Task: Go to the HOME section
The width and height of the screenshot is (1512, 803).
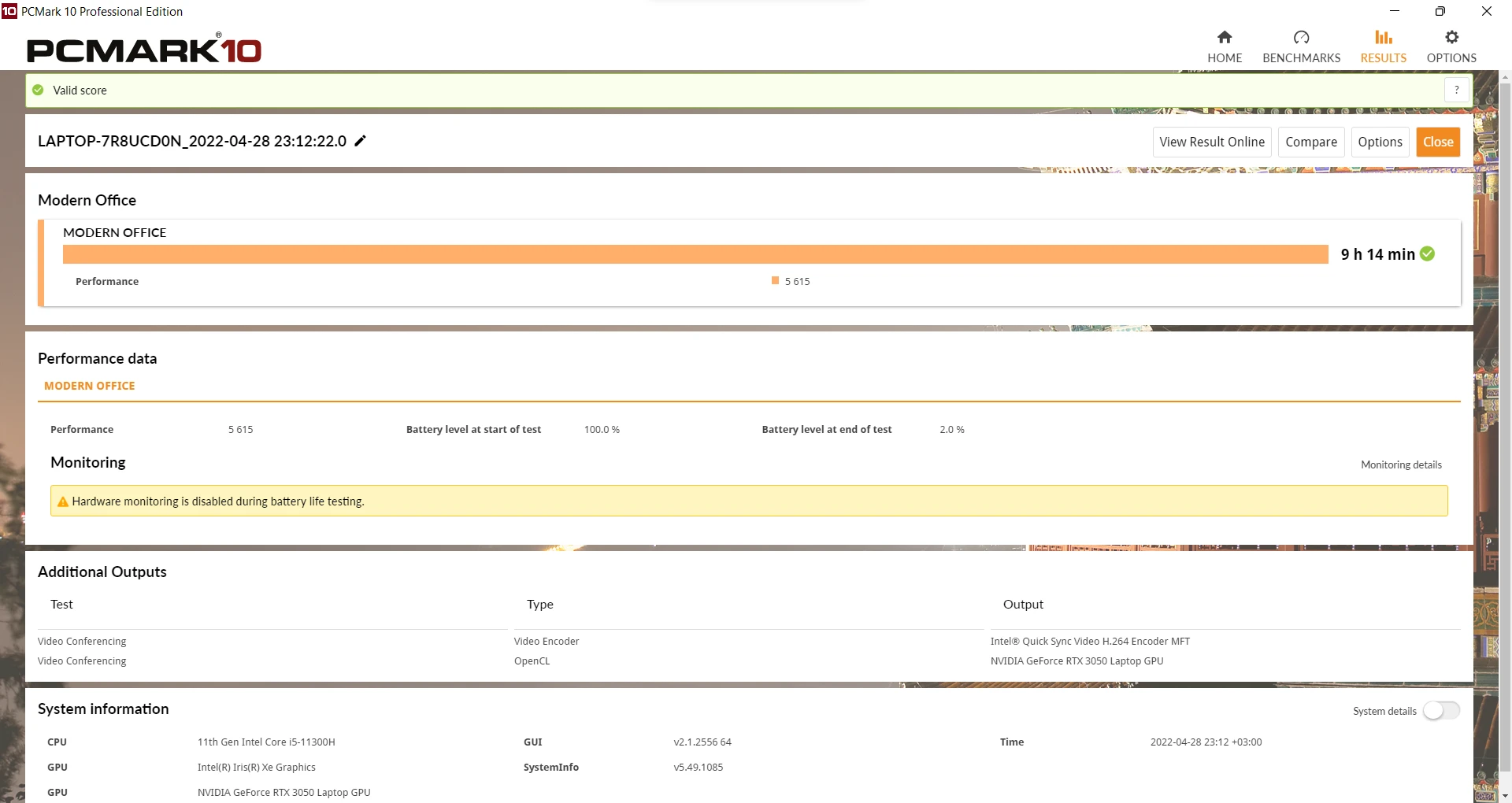Action: (x=1225, y=47)
